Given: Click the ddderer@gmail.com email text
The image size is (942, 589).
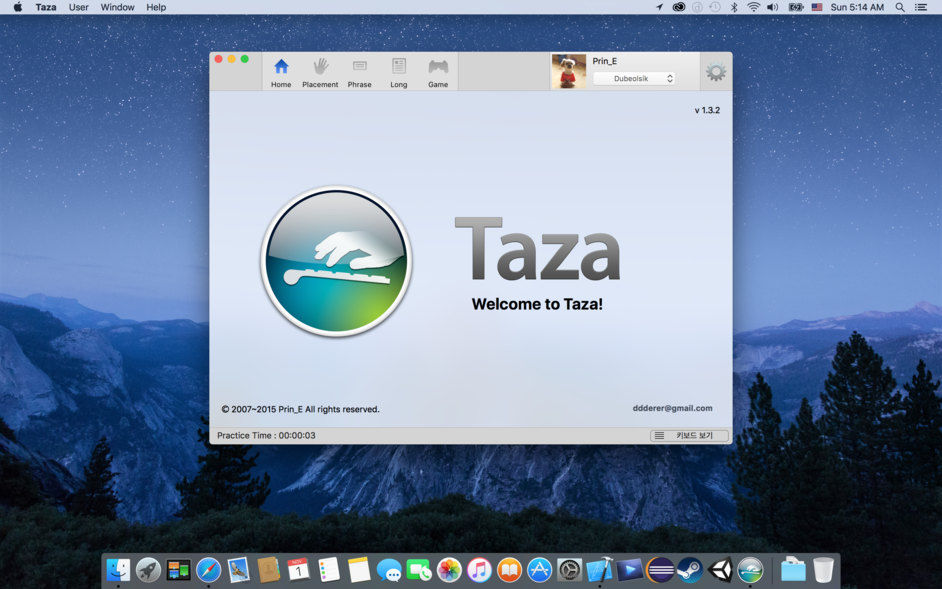Looking at the screenshot, I should tap(672, 408).
